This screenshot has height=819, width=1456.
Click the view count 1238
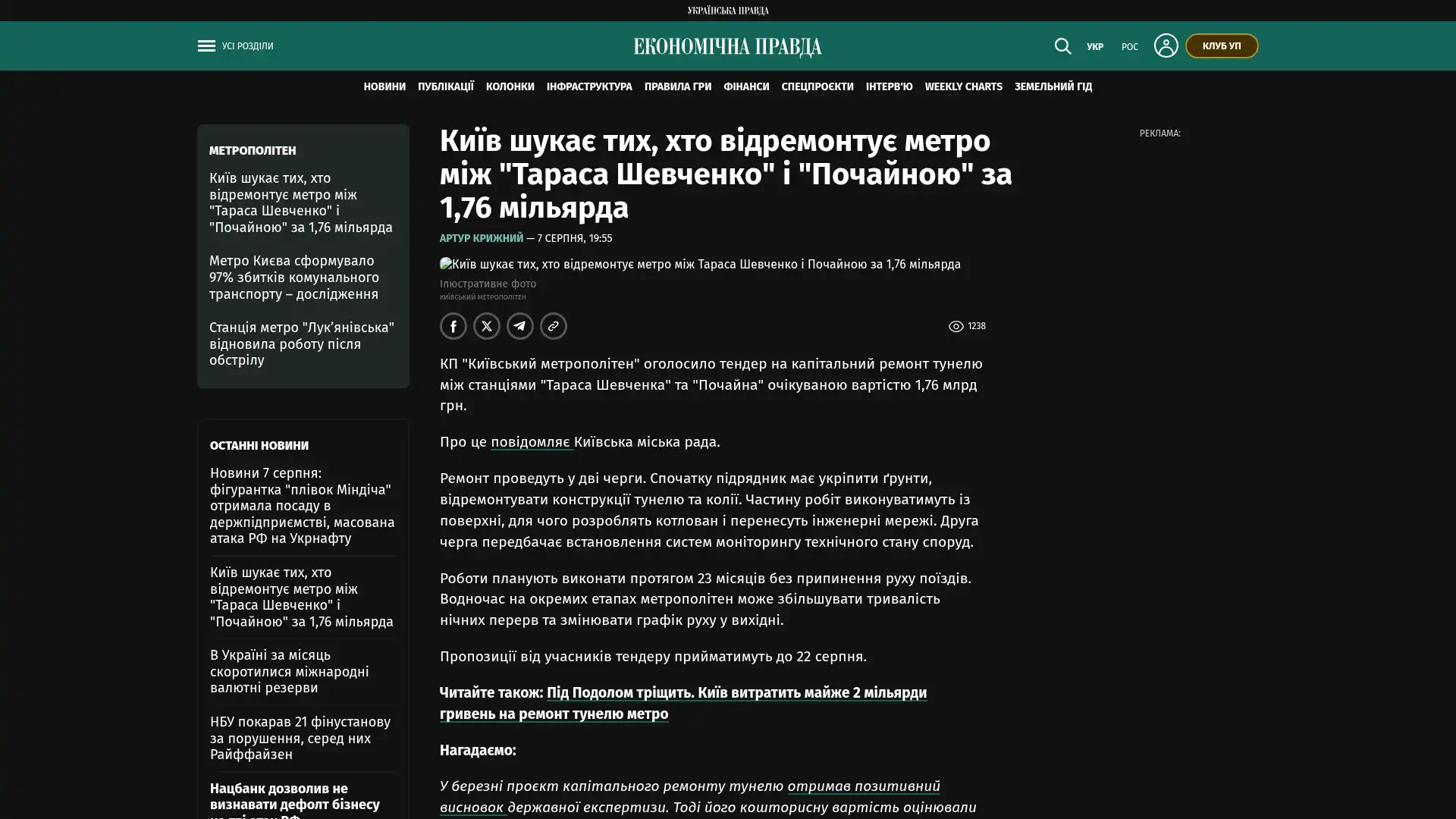[977, 326]
